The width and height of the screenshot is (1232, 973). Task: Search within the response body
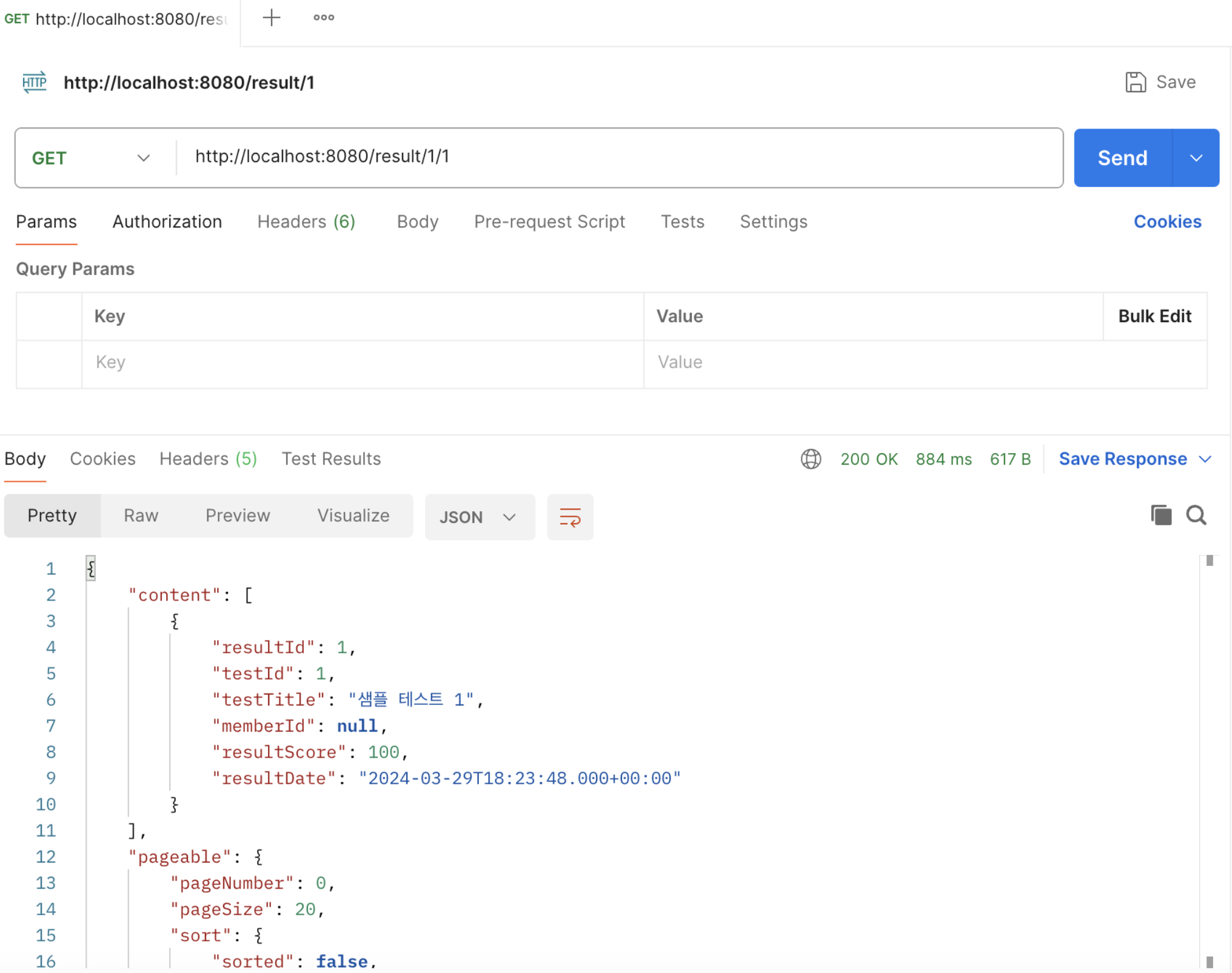(1196, 516)
